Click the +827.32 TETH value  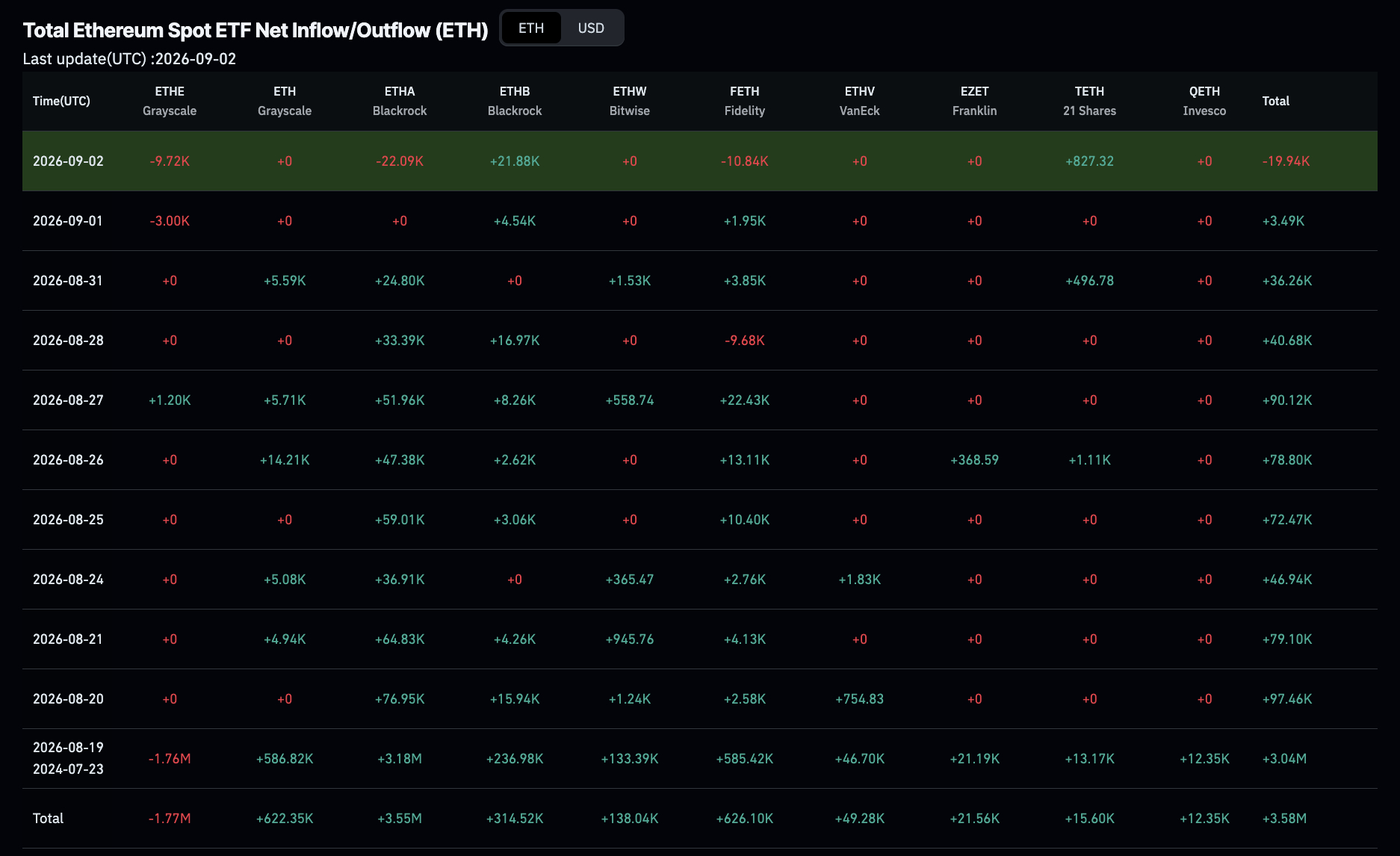1090,161
